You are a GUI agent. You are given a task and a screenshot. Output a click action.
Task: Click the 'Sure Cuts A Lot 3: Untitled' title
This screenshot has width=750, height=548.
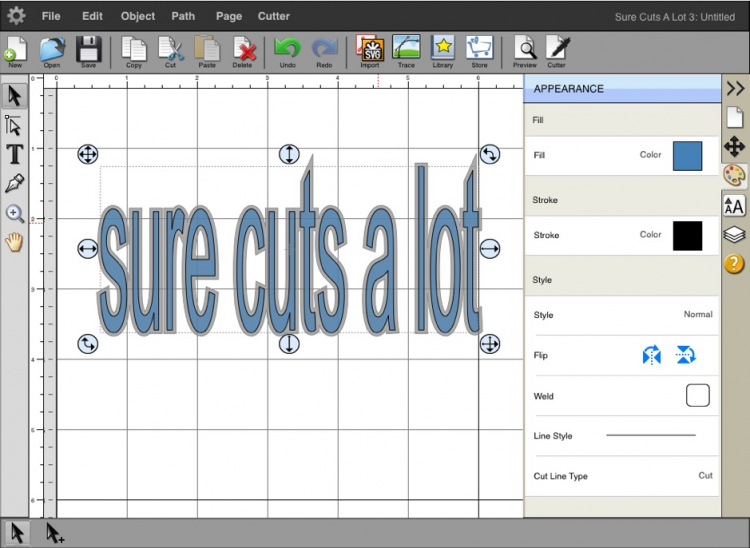(674, 17)
